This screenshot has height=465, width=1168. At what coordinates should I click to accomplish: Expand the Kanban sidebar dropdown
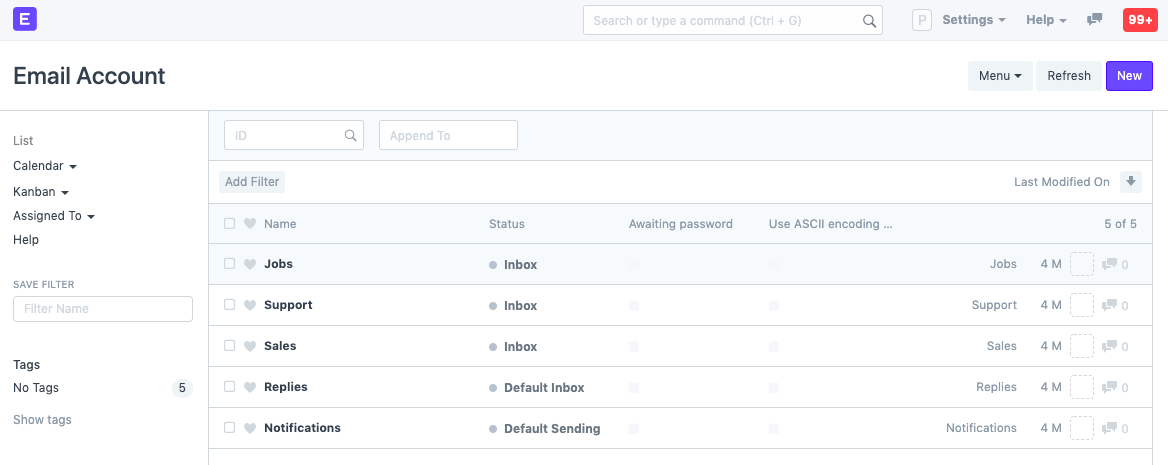tap(41, 191)
